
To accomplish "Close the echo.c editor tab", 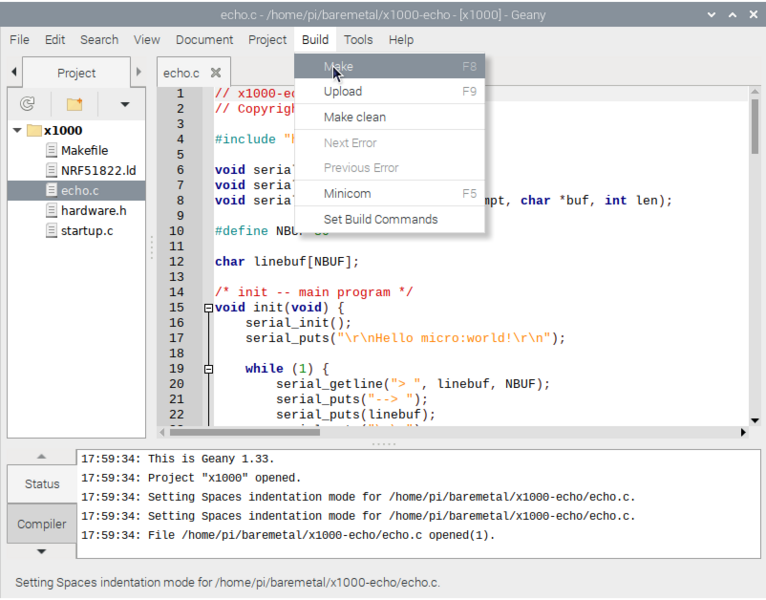I will click(215, 73).
